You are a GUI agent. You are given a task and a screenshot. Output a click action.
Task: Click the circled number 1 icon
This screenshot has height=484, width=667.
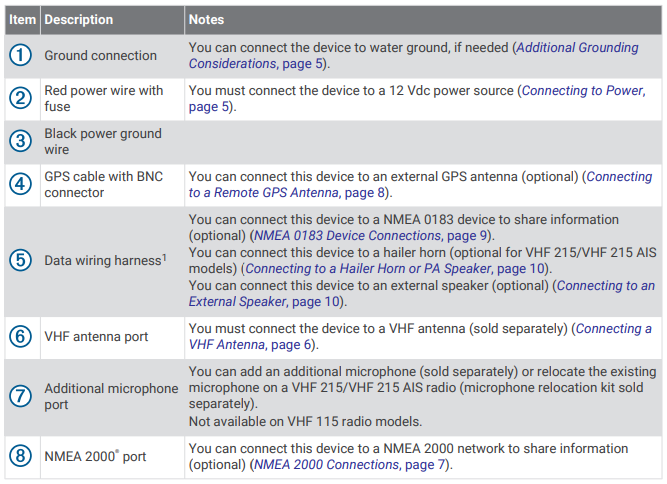22,56
